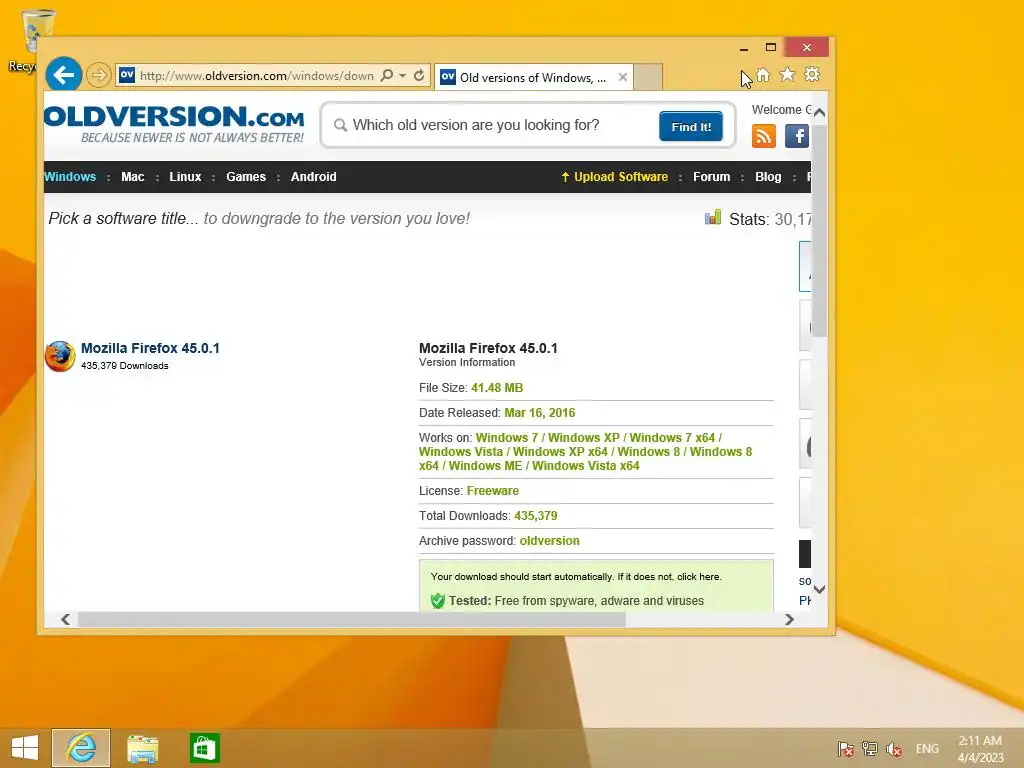Image resolution: width=1024 pixels, height=768 pixels.
Task: Click the Mar 16, 2016 release date
Action: 540,413
